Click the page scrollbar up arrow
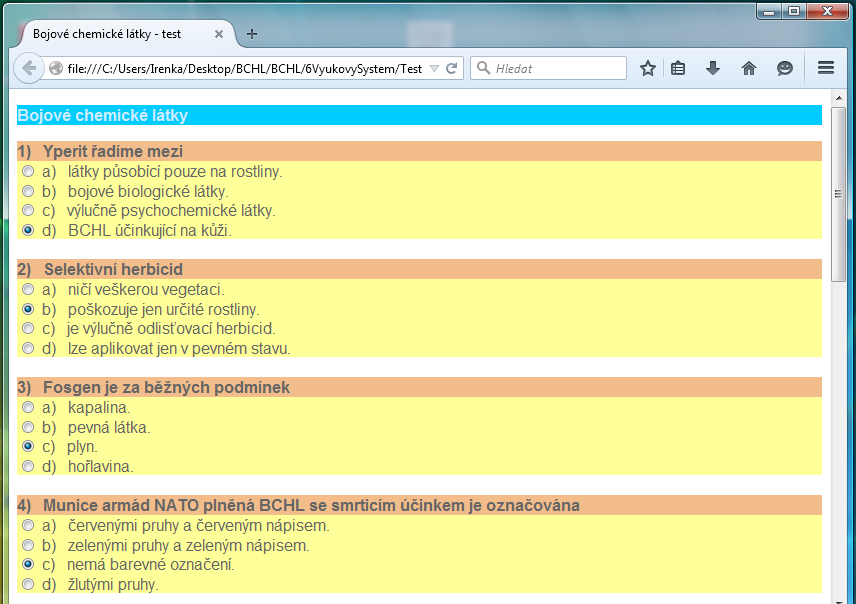Viewport: 856px width, 604px height. click(x=839, y=98)
